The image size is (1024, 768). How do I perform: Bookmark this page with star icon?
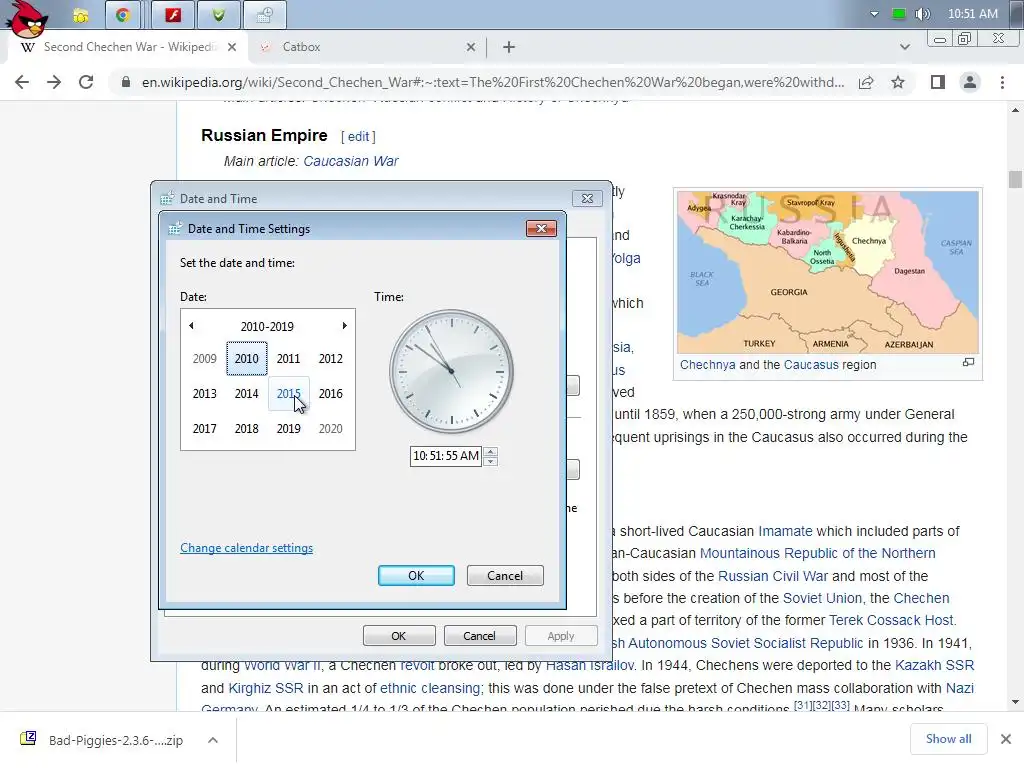pyautogui.click(x=898, y=82)
